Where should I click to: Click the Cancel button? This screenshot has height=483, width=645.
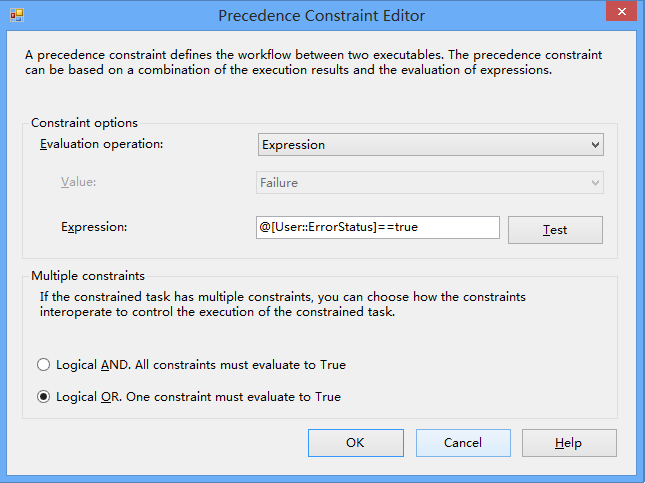point(463,443)
